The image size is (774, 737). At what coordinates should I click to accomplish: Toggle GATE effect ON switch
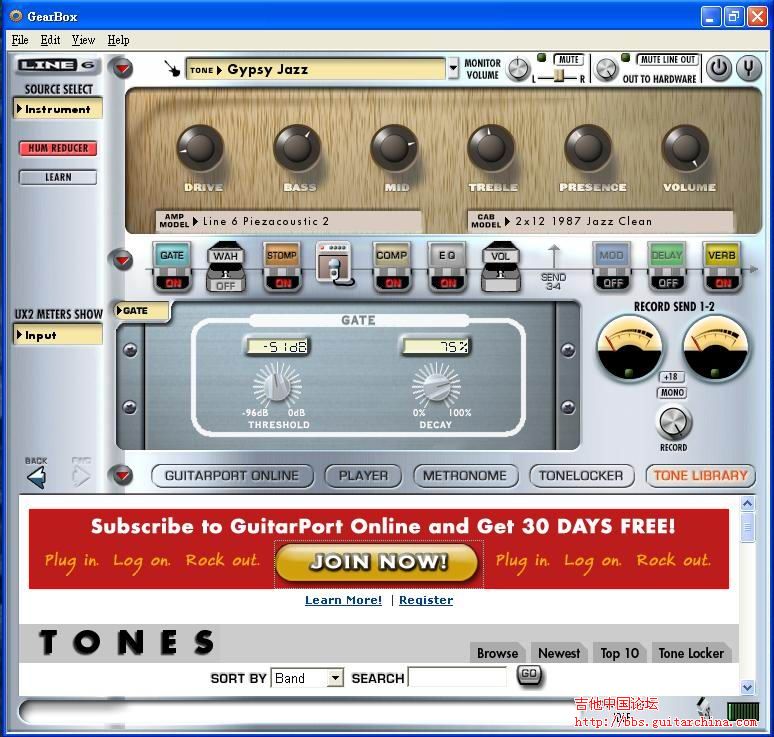(173, 283)
